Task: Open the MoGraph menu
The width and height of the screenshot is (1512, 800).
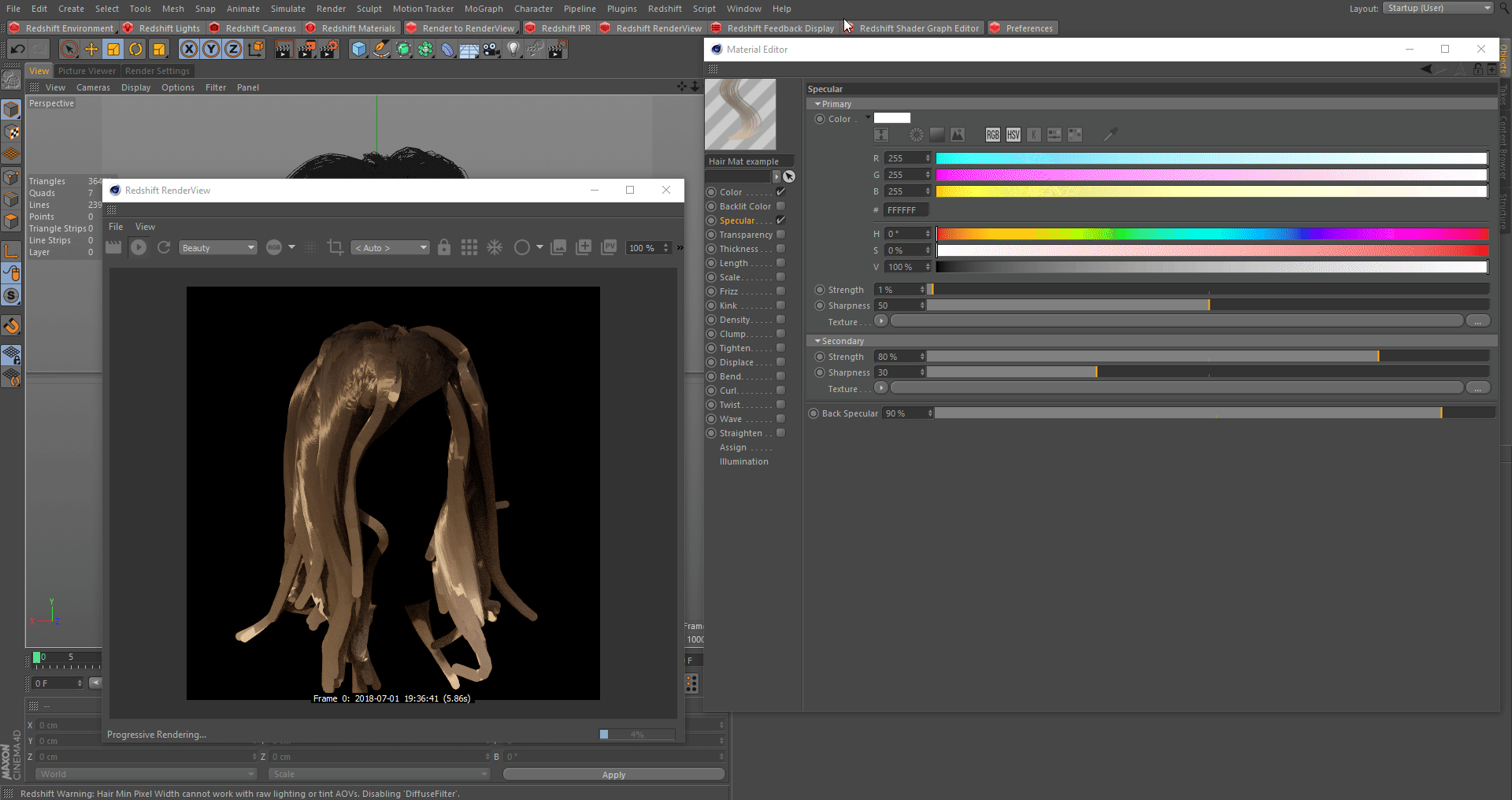Action: (x=483, y=9)
